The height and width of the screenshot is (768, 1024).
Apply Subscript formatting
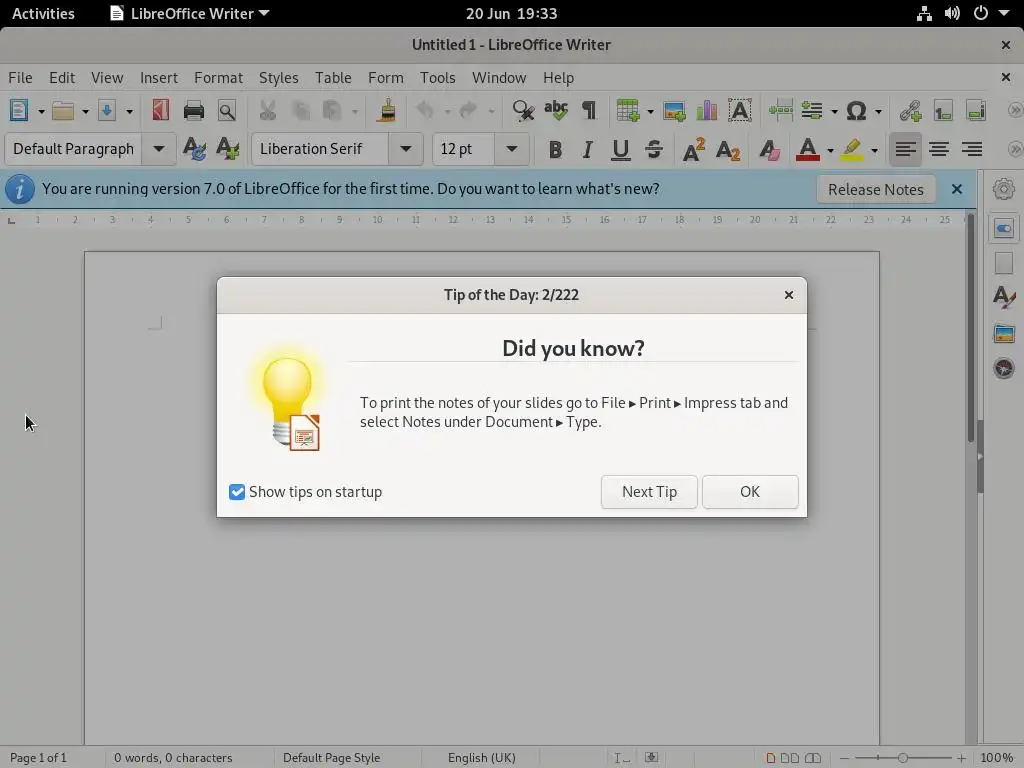pyautogui.click(x=728, y=150)
